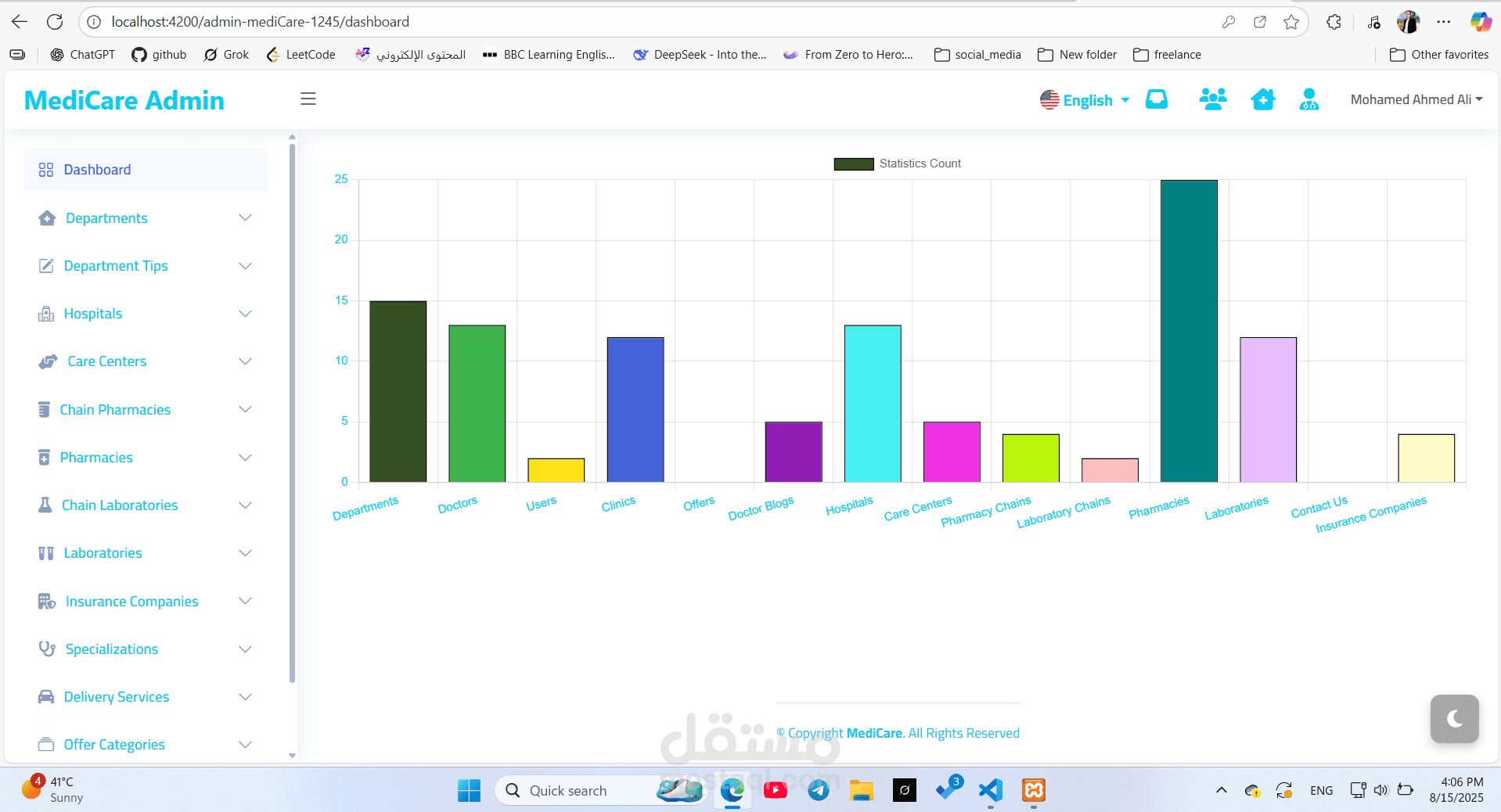
Task: Bookmark page with the star icon
Action: pyautogui.click(x=1291, y=22)
